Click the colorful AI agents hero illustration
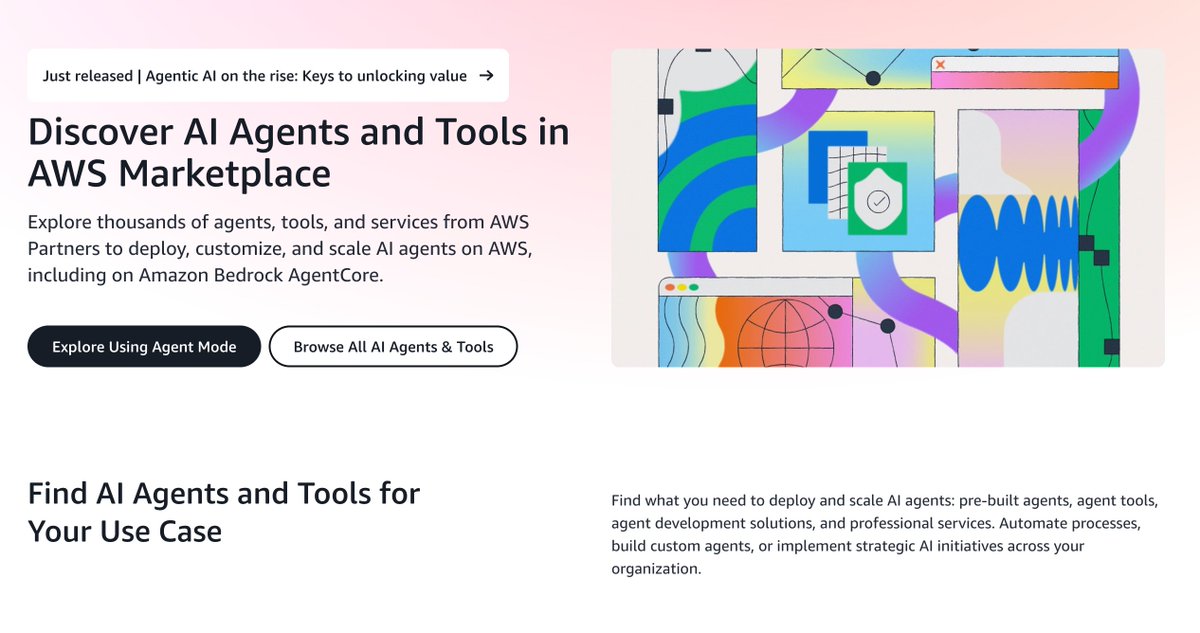 click(888, 208)
